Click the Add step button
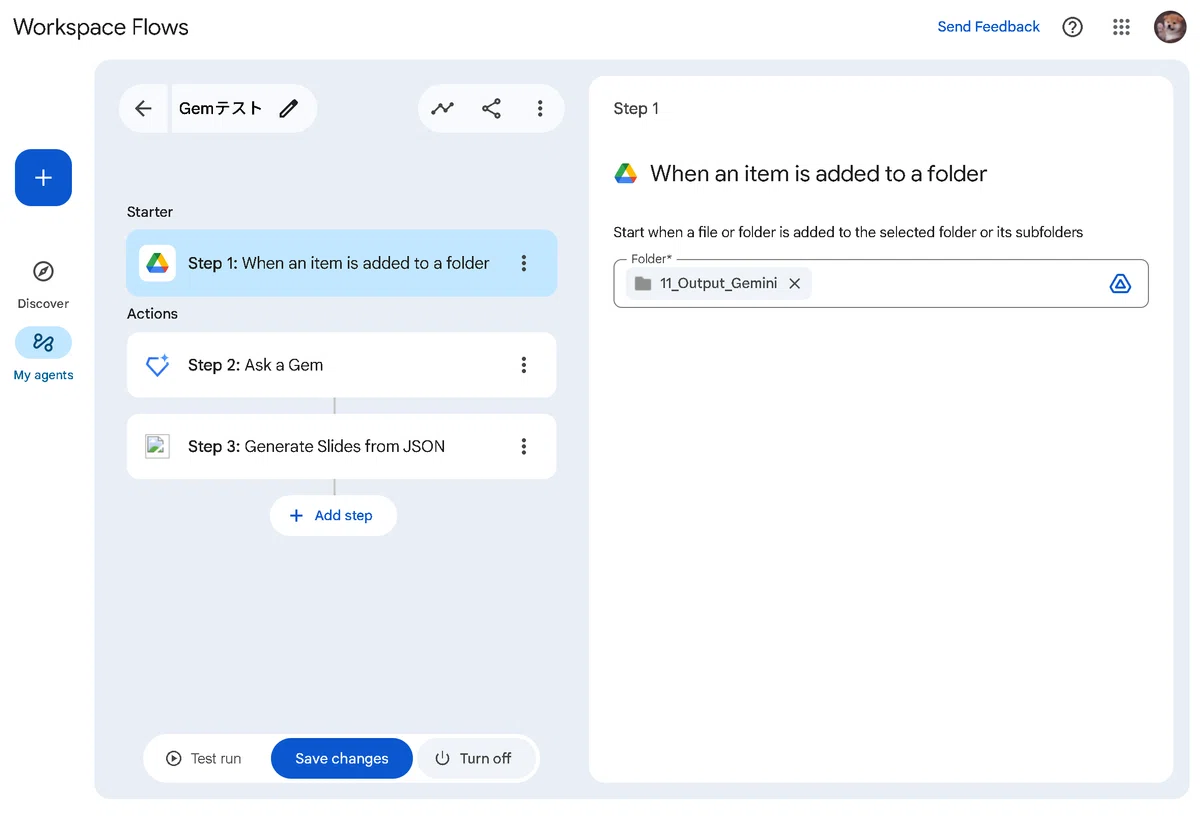1200x822 pixels. (333, 515)
